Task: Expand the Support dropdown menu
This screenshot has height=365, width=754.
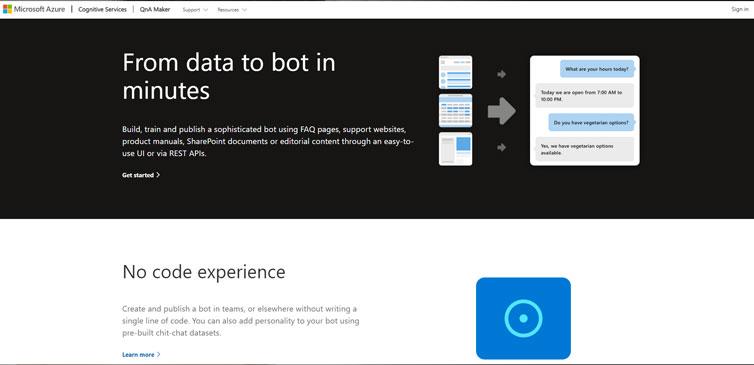Action: point(195,10)
